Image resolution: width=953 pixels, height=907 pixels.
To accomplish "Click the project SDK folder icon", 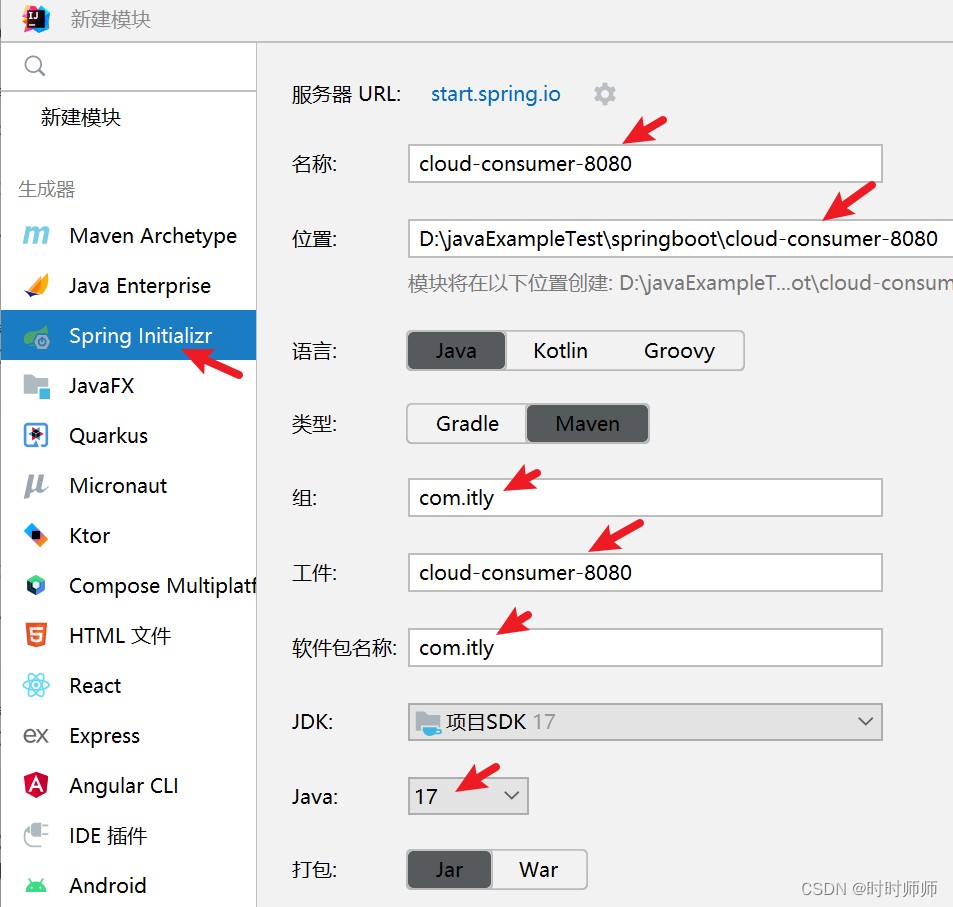I will click(428, 722).
